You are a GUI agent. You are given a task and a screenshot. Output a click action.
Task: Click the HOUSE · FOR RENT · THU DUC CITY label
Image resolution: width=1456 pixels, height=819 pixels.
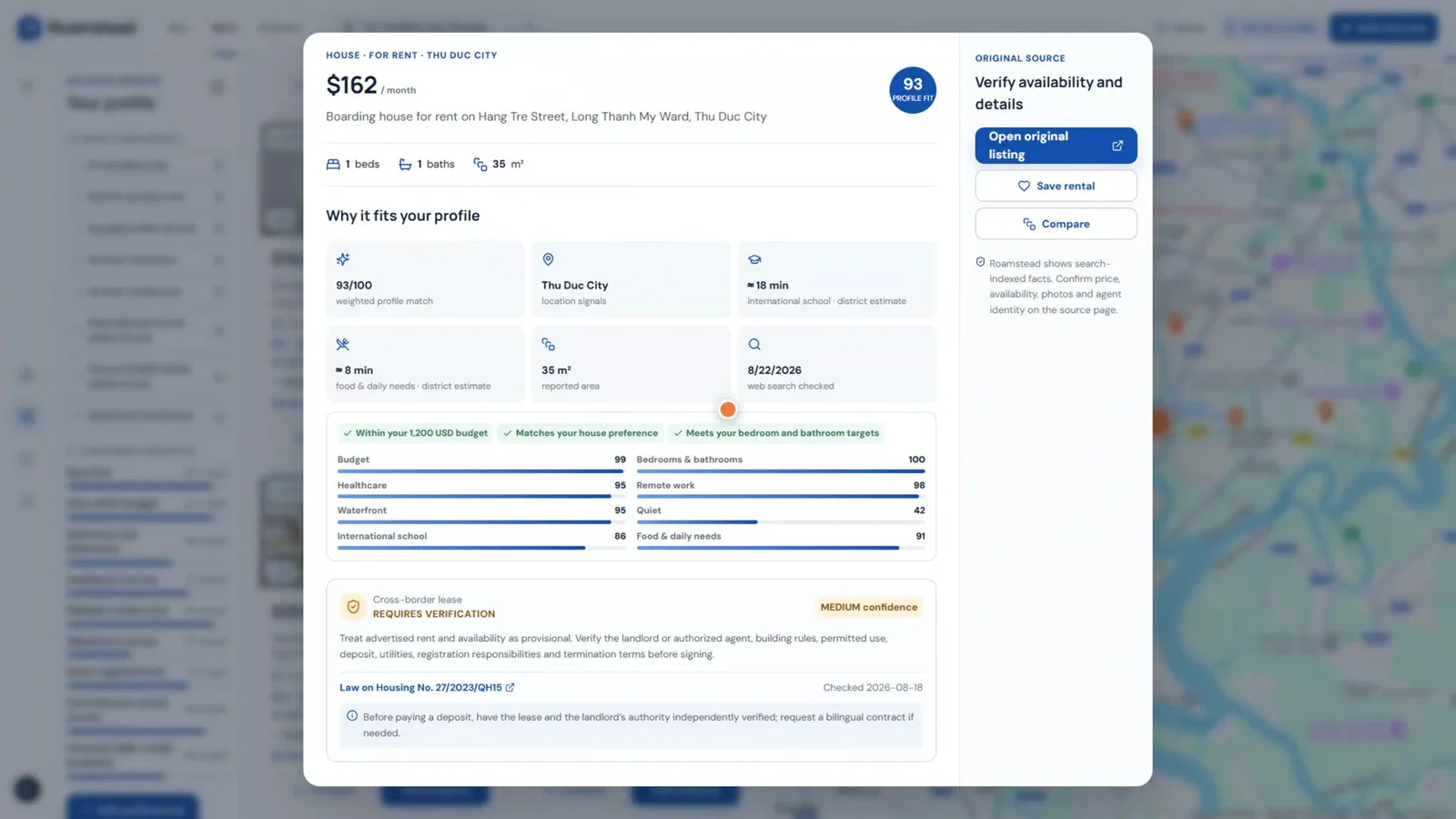pos(411,56)
